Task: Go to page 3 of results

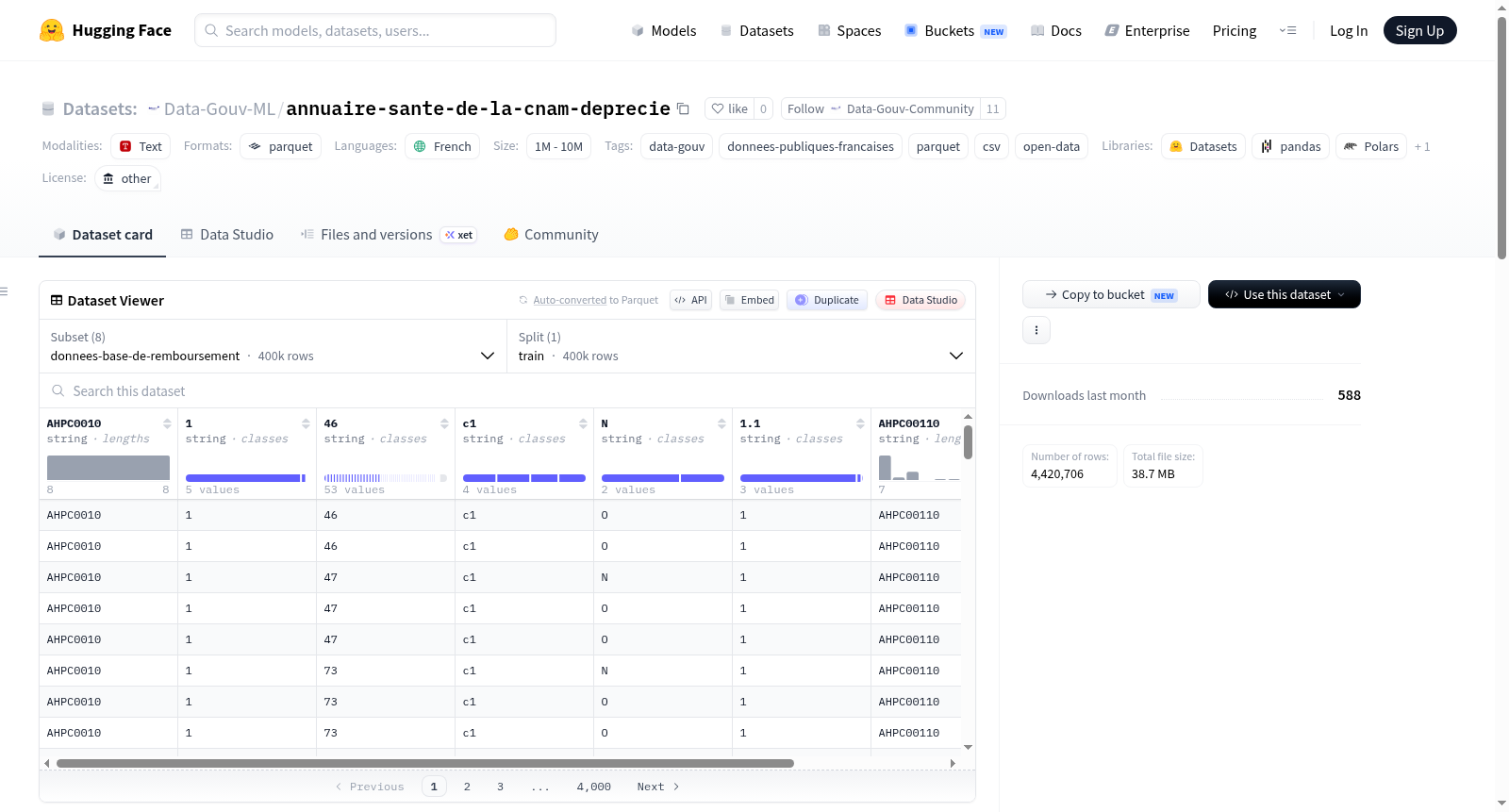Action: click(500, 787)
